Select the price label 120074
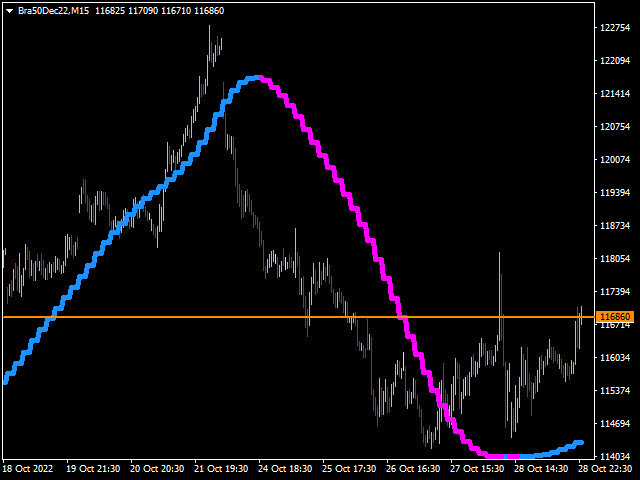Image resolution: width=640 pixels, height=480 pixels. [615, 160]
